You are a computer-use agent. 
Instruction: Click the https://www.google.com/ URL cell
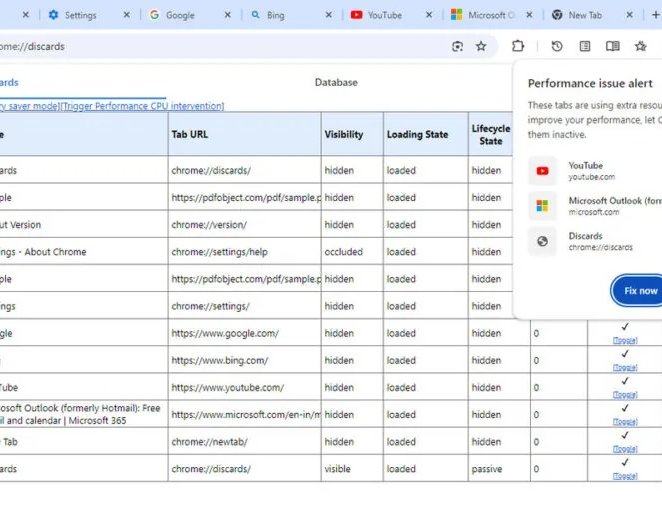[244, 333]
